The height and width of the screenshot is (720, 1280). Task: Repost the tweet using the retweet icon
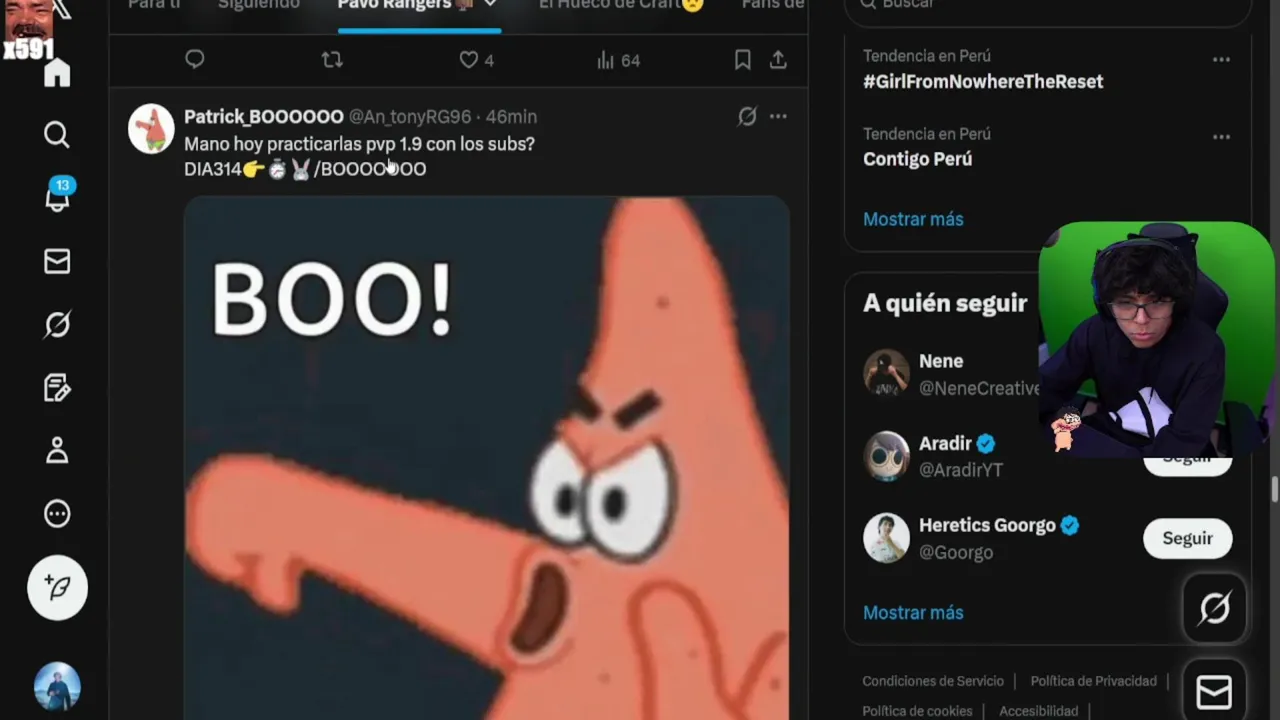point(332,61)
